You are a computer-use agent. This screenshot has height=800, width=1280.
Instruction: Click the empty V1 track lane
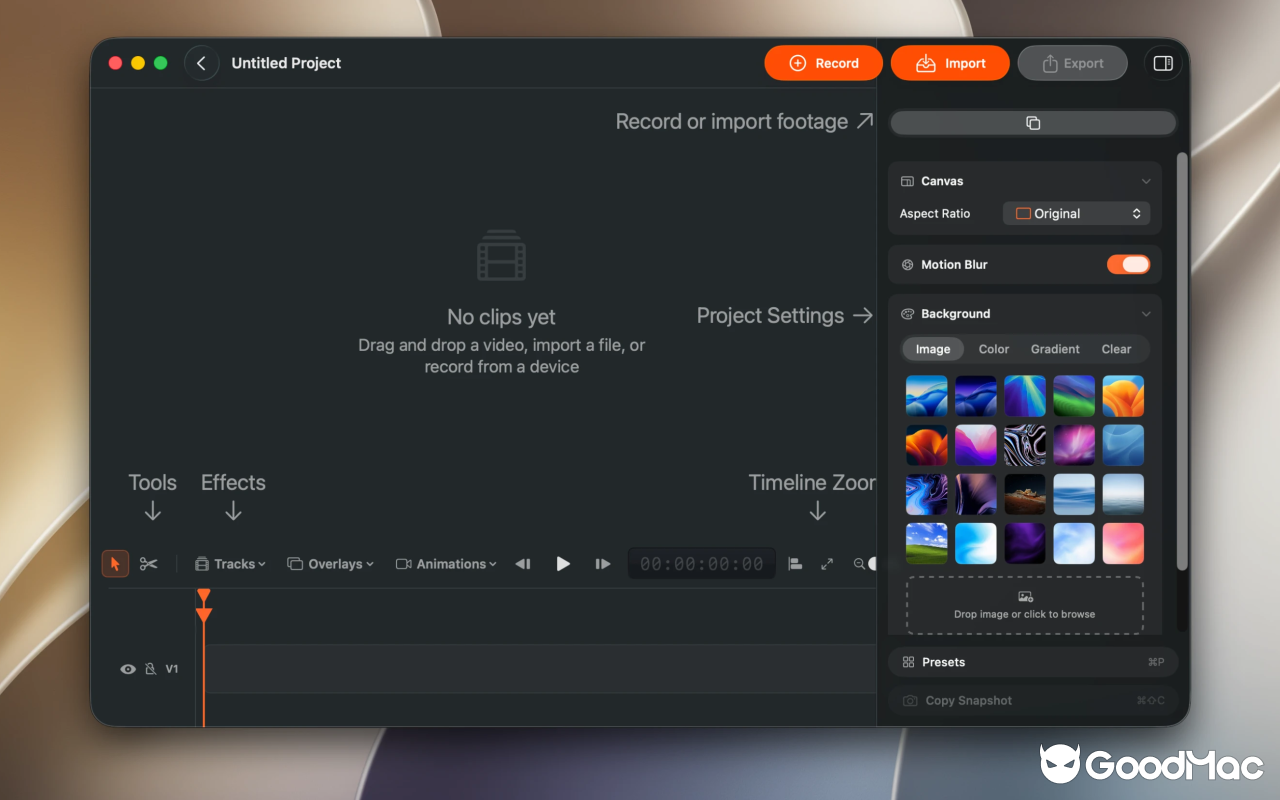(540, 669)
